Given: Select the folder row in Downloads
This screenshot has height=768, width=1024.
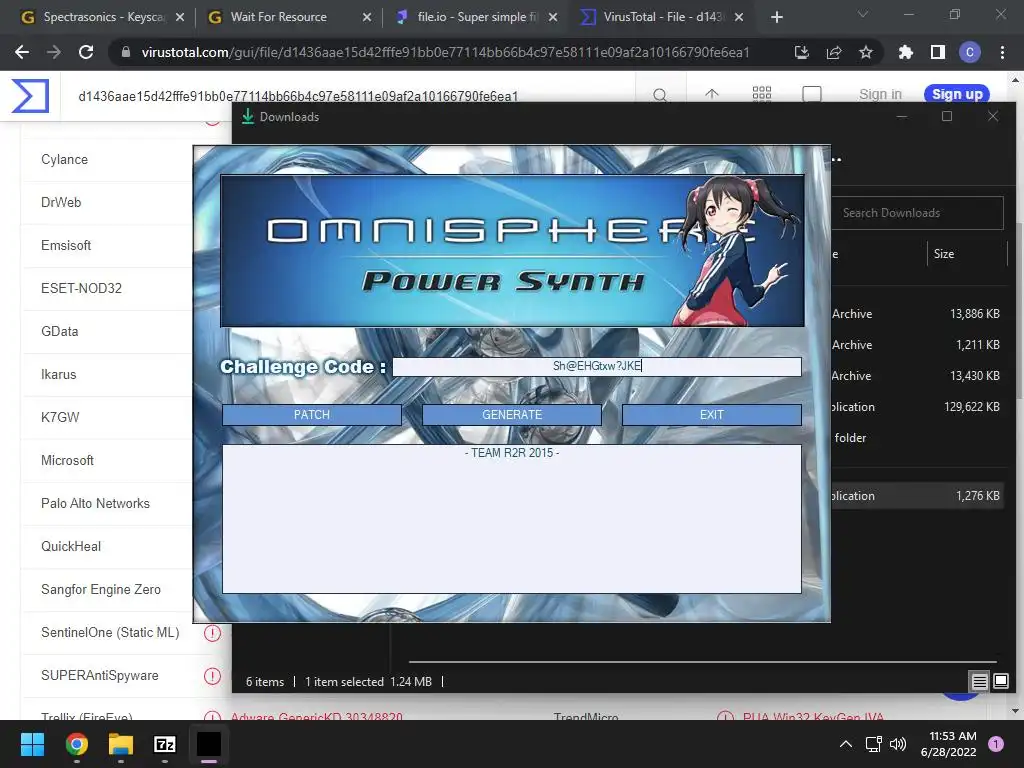Looking at the screenshot, I should click(916, 438).
